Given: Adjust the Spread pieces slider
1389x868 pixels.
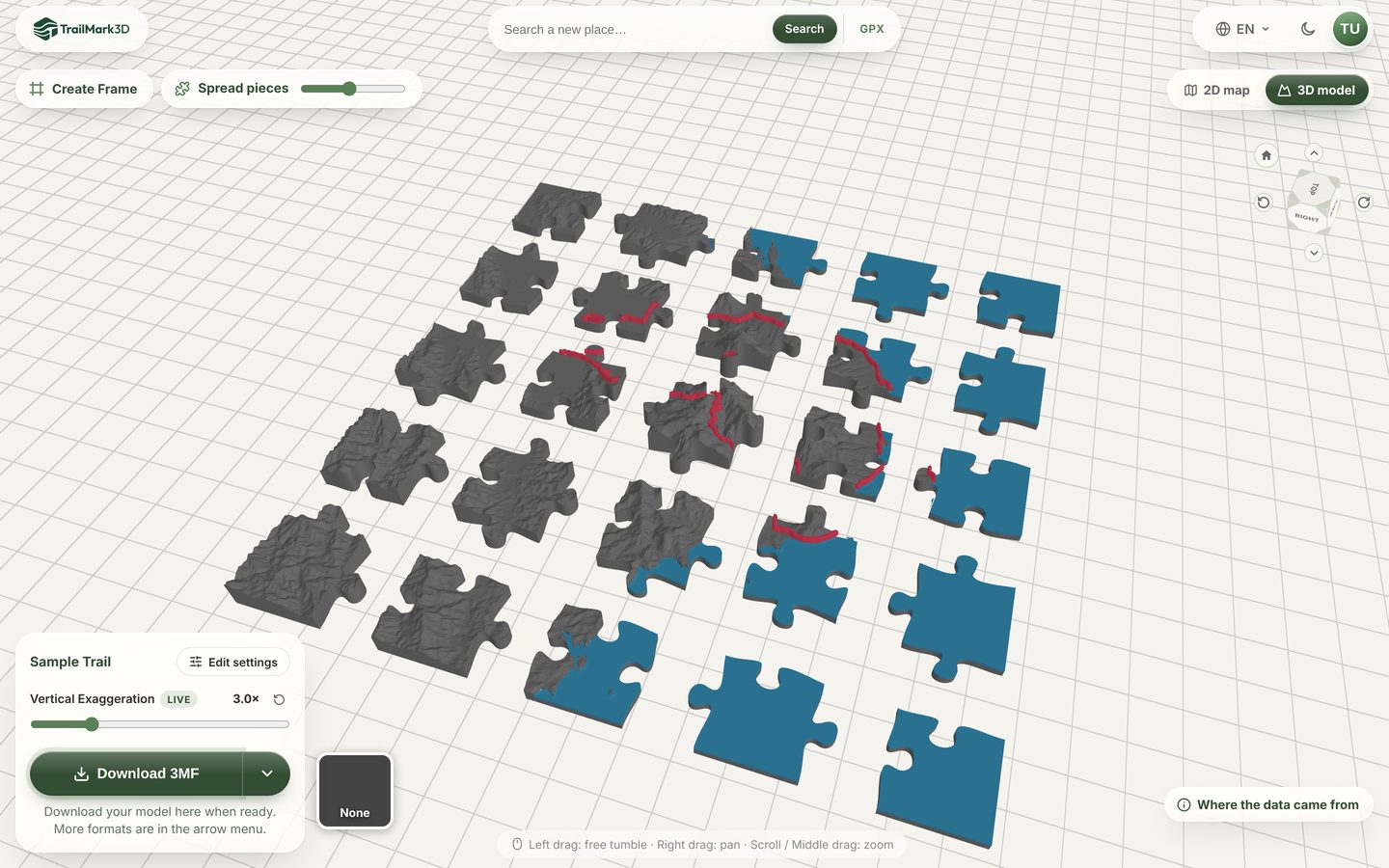Looking at the screenshot, I should (x=353, y=89).
